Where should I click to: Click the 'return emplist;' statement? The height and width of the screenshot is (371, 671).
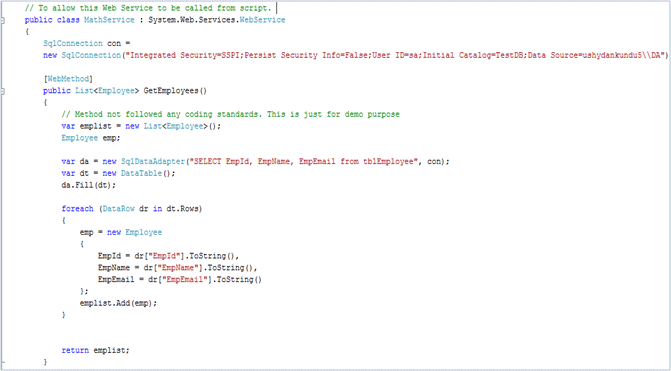tap(95, 350)
